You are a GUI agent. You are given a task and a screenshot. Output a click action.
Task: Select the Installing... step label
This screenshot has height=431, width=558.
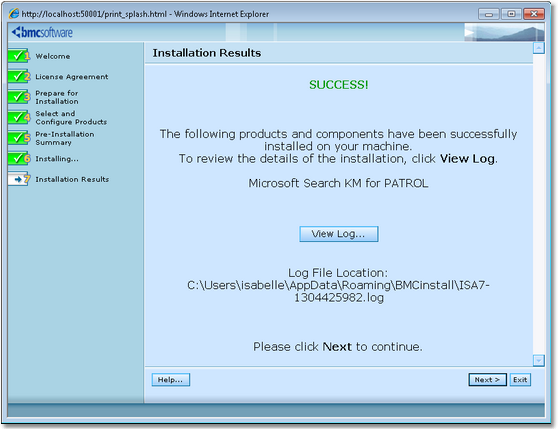pyautogui.click(x=57, y=159)
